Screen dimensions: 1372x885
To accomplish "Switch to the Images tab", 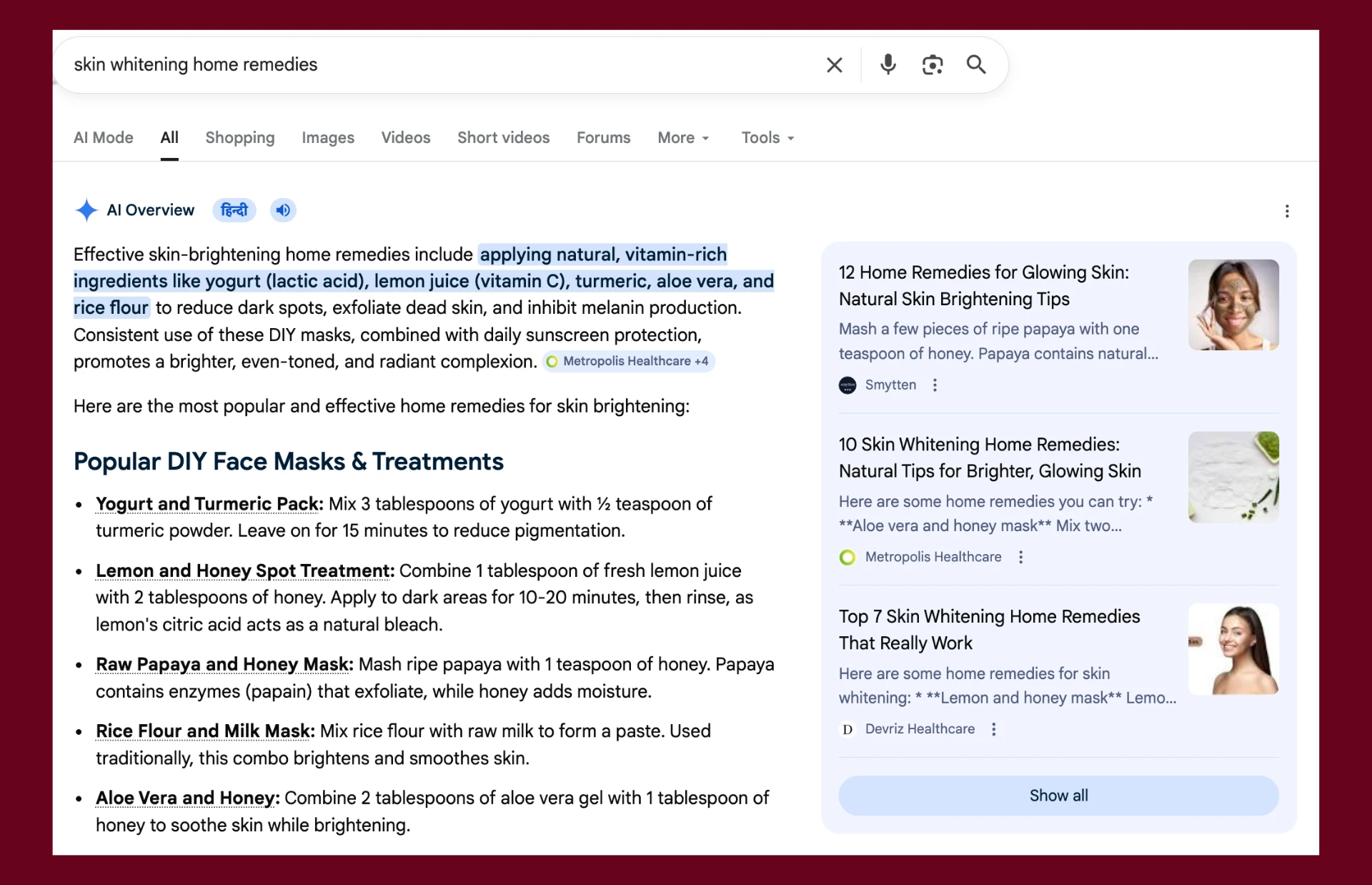I will click(328, 137).
